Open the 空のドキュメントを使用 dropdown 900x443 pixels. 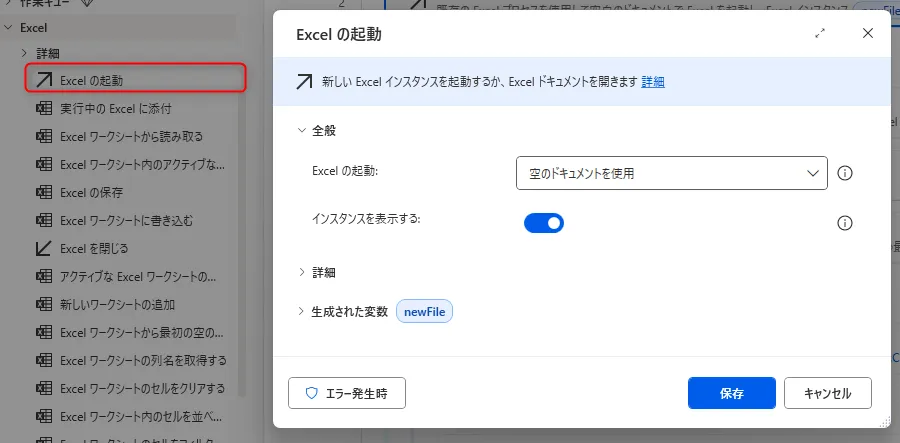(671, 173)
